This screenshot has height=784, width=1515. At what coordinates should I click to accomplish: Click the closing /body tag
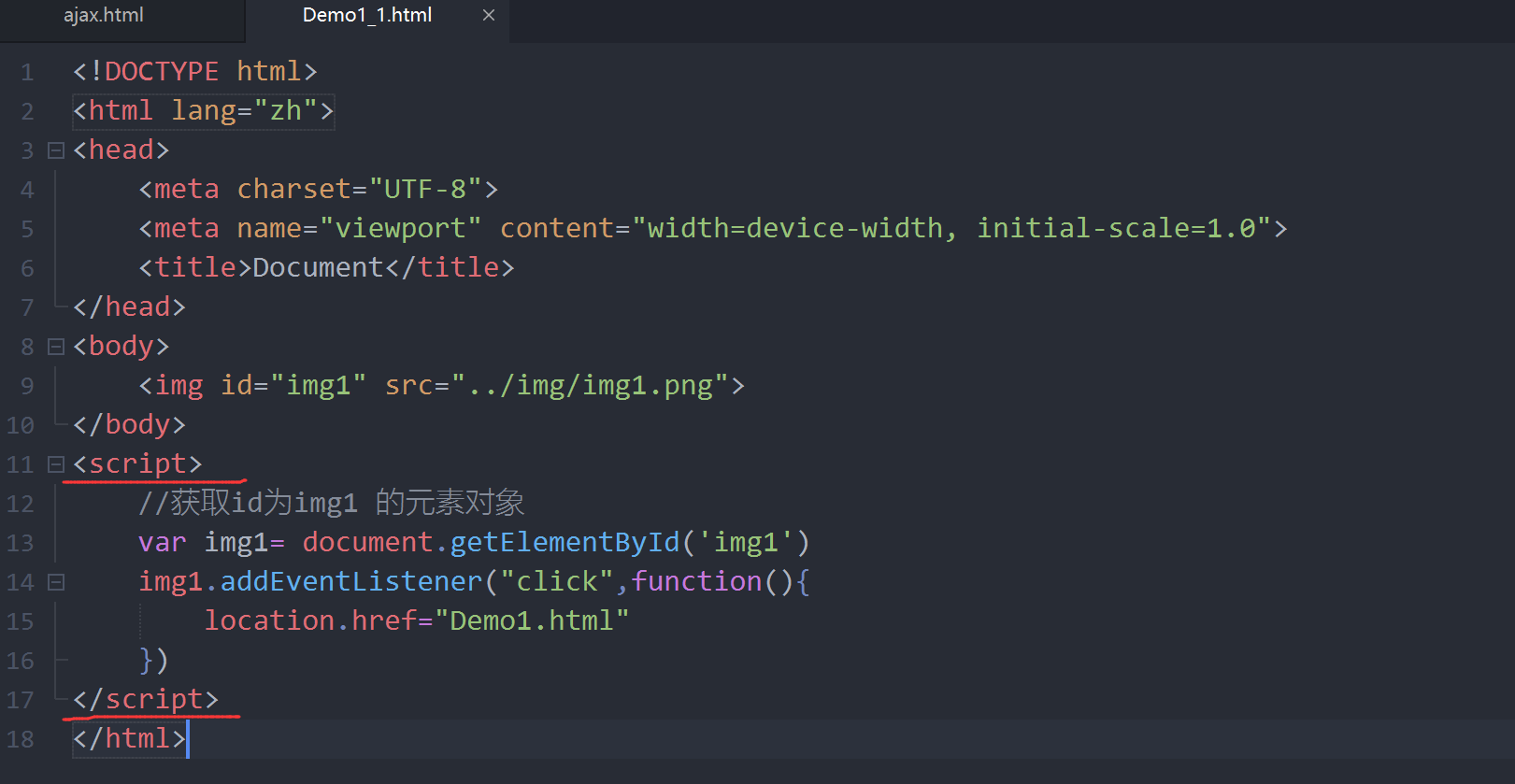[130, 424]
